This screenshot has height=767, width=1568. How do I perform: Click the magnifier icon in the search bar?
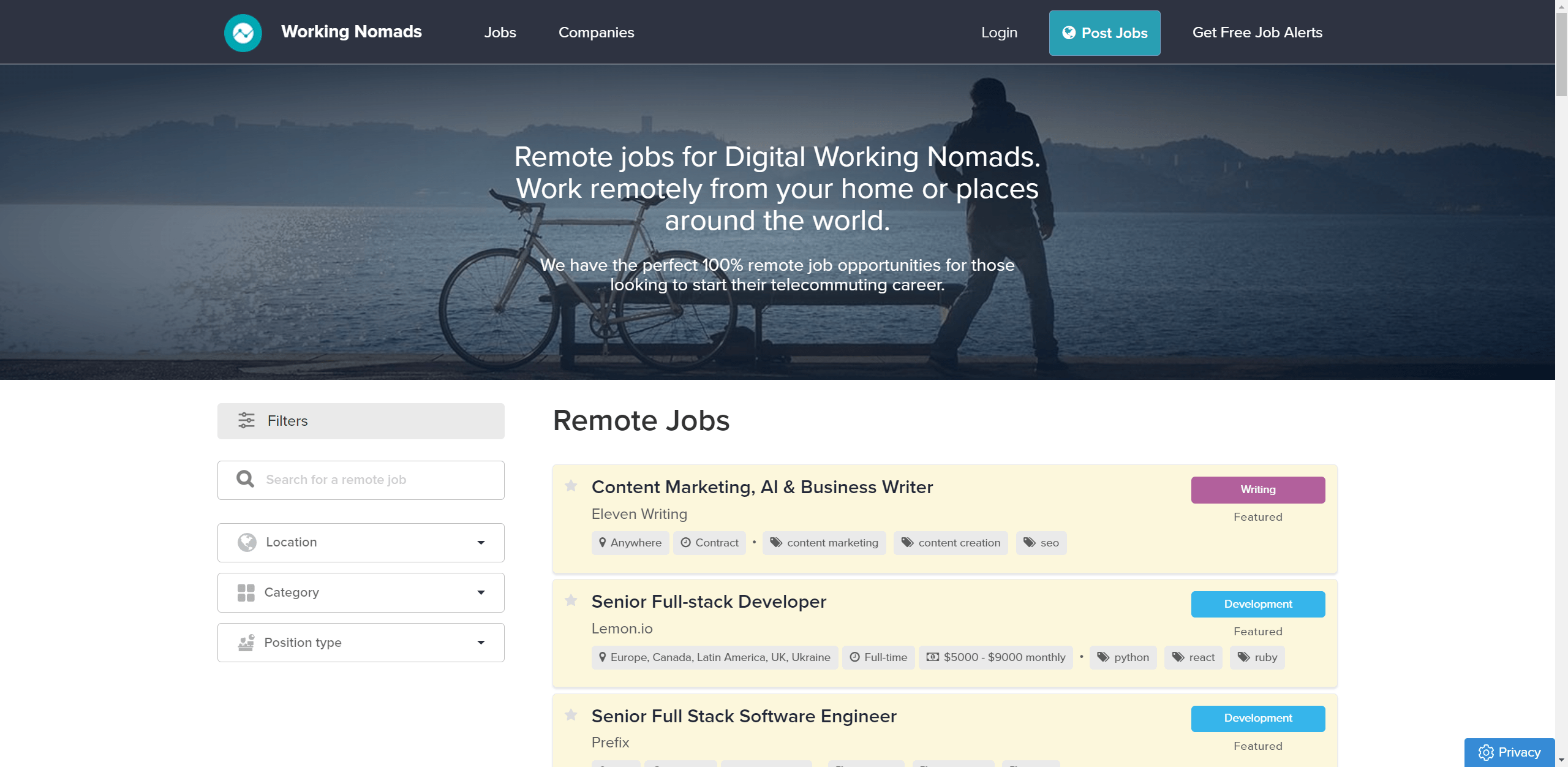pos(245,479)
